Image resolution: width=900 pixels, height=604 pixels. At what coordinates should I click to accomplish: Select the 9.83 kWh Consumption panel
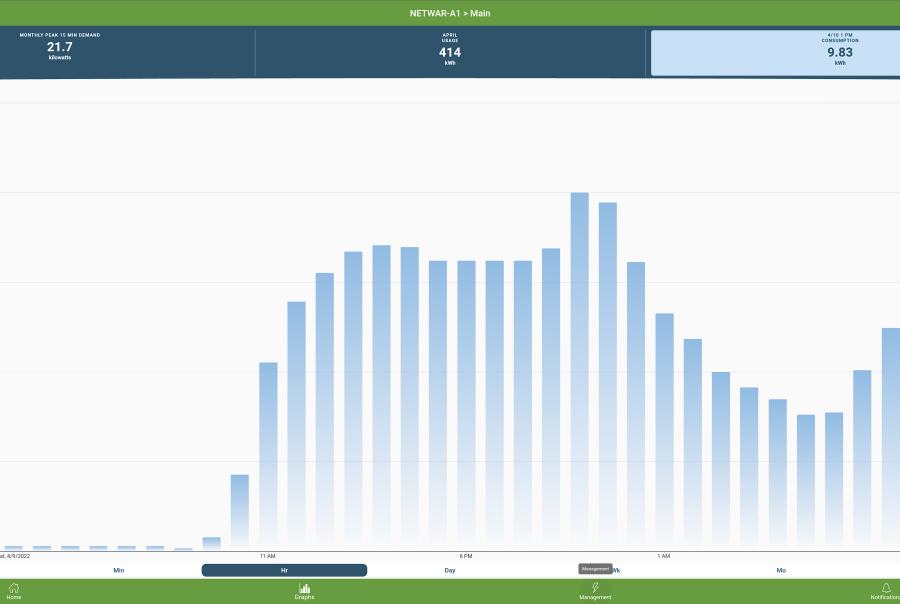[x=775, y=53]
